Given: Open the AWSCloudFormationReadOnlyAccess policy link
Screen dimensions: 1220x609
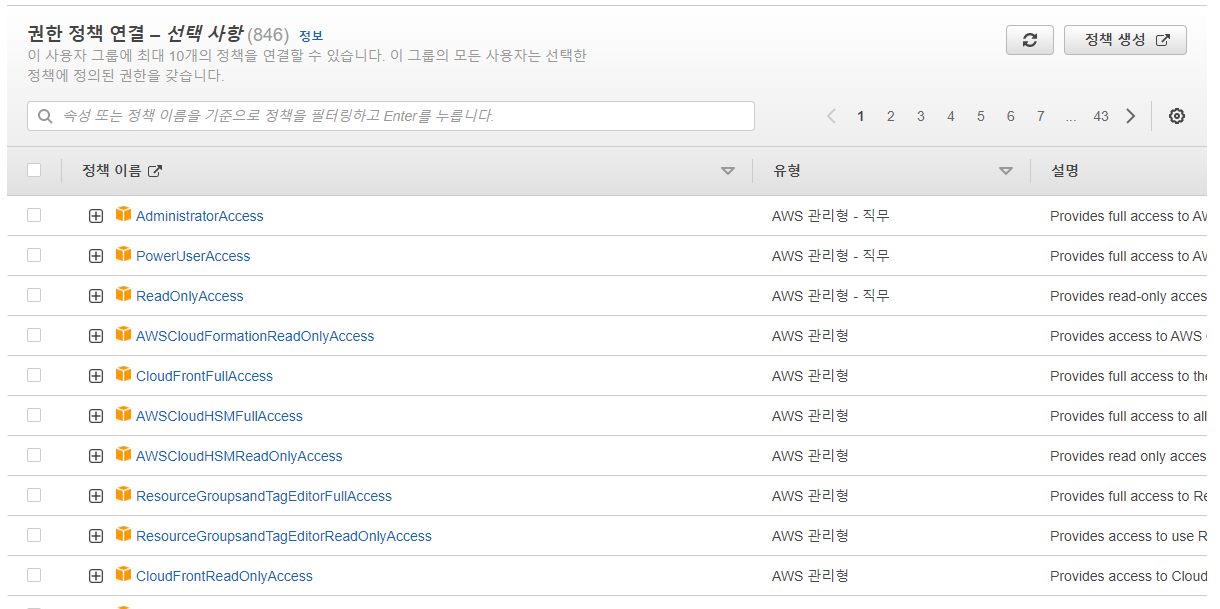Looking at the screenshot, I should point(255,336).
